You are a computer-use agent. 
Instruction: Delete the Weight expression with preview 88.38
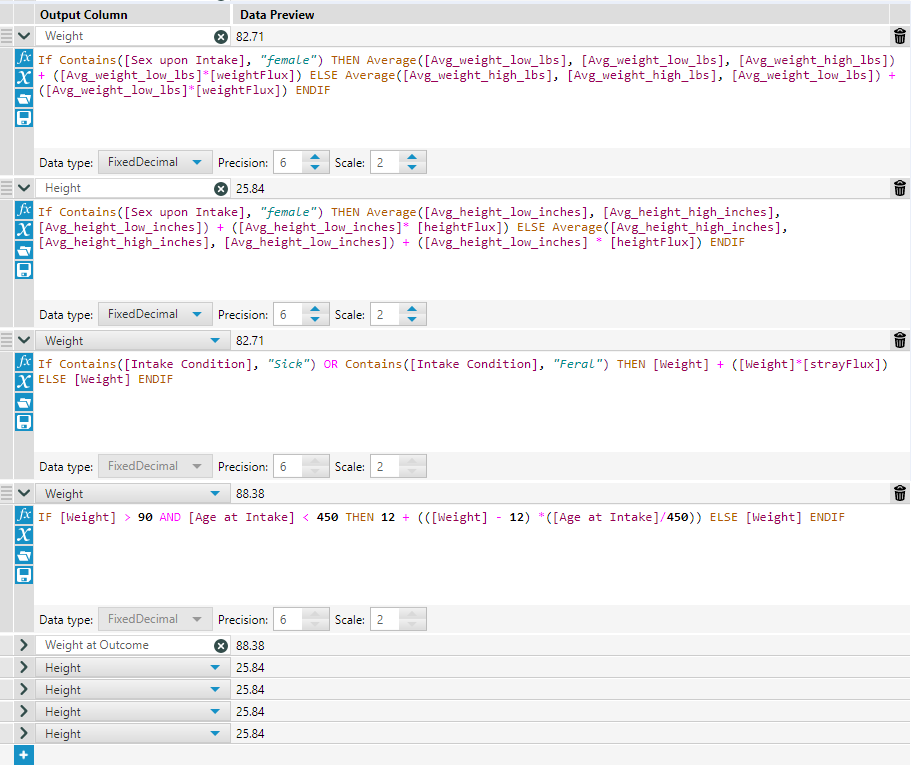pos(899,493)
